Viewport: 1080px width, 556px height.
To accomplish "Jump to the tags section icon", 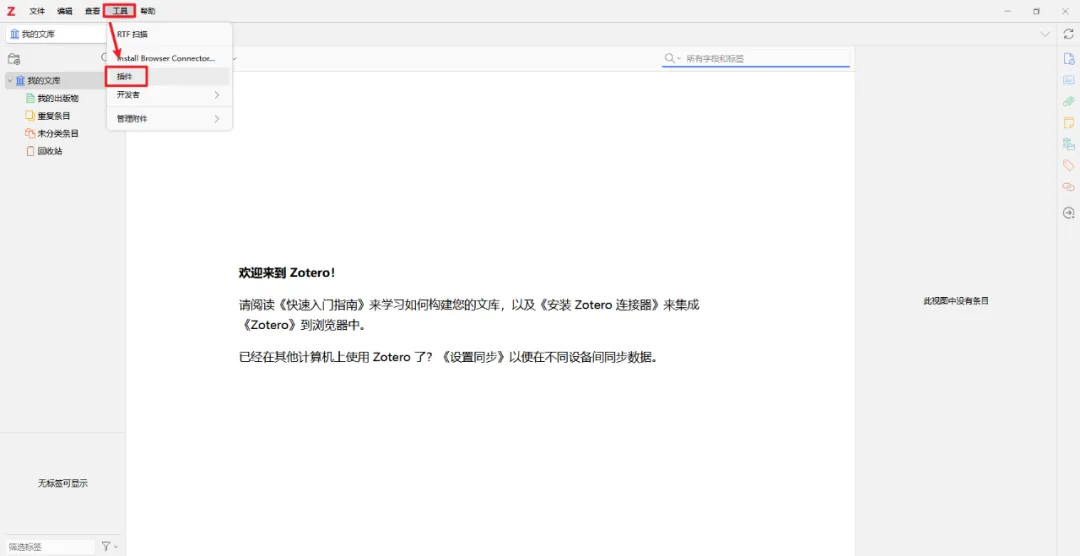I will coord(1068,165).
